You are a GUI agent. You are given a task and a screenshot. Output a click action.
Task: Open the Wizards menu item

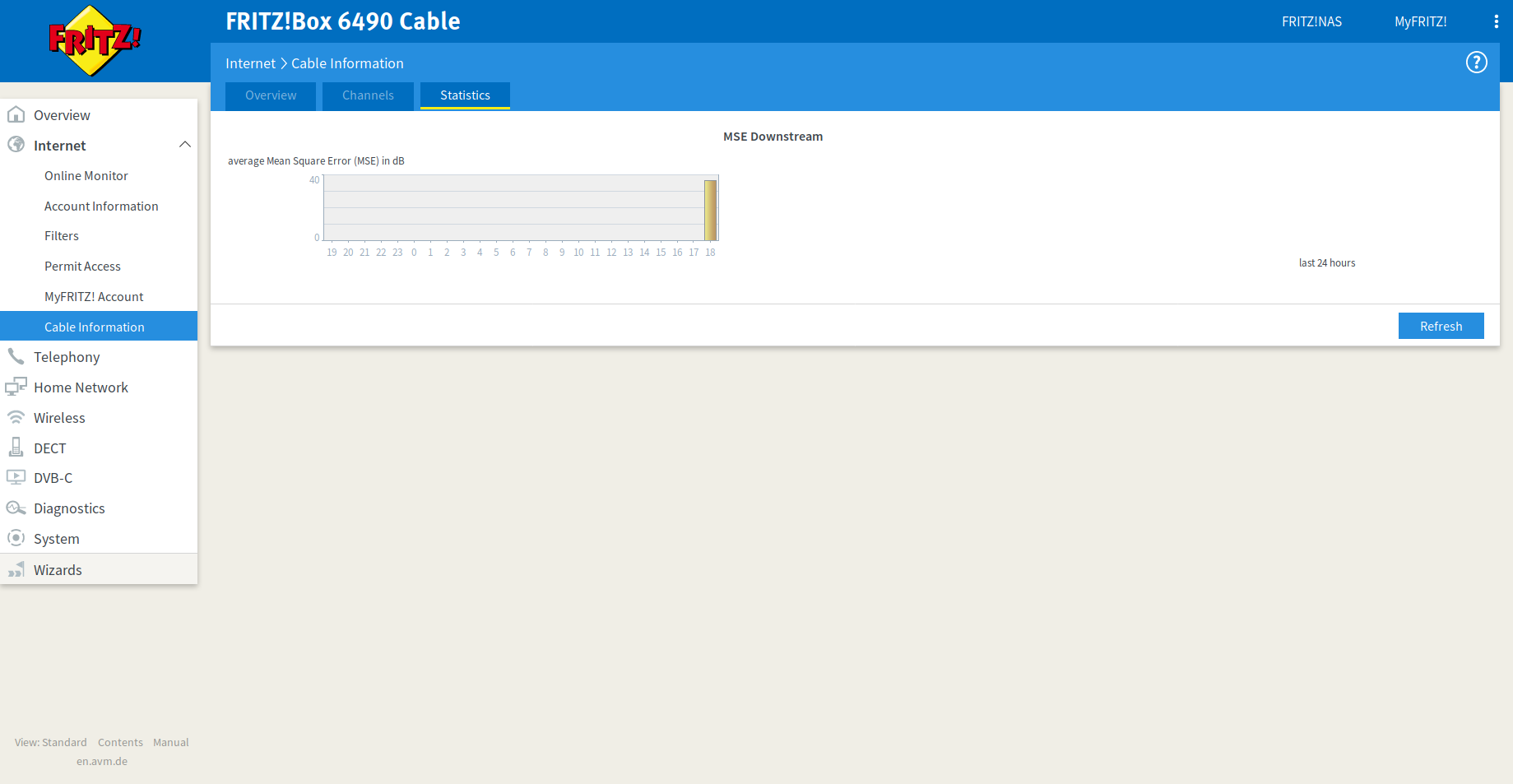58,570
